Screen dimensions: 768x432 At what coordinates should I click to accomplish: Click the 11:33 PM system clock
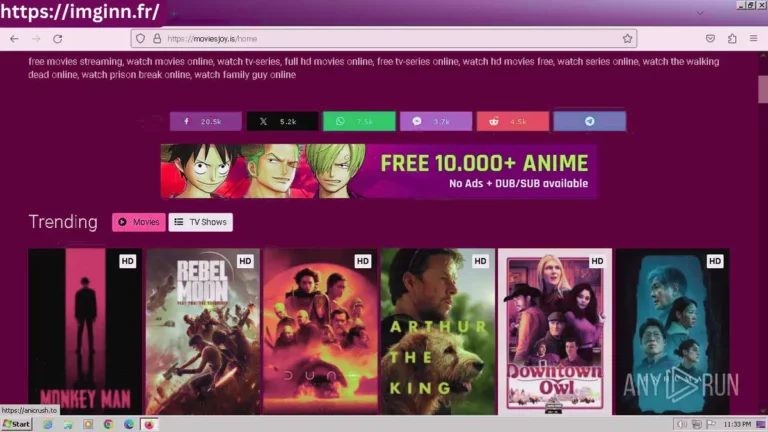(737, 424)
